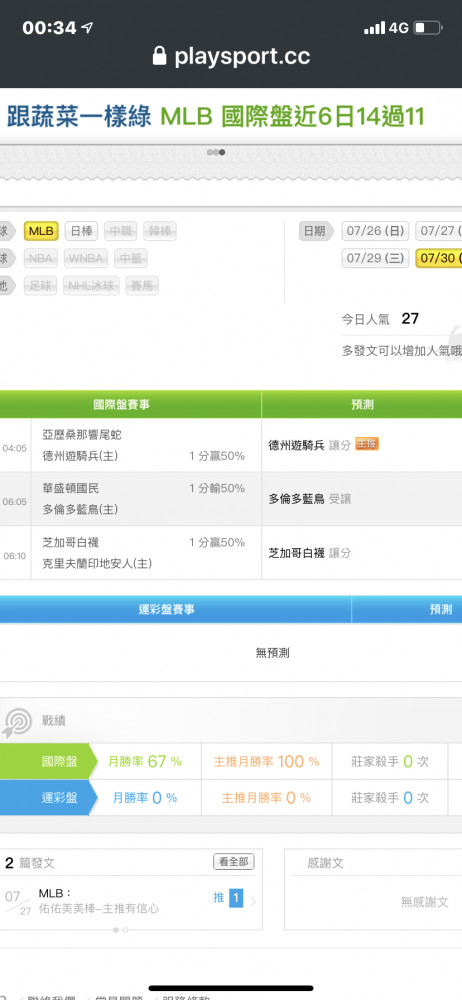Select the 日棒 league tab
Viewport: 462px width, 1000px height.
pos(80,231)
